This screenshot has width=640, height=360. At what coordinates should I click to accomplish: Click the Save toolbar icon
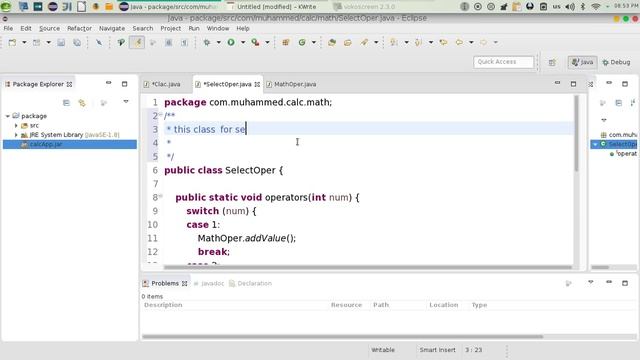pos(61,42)
